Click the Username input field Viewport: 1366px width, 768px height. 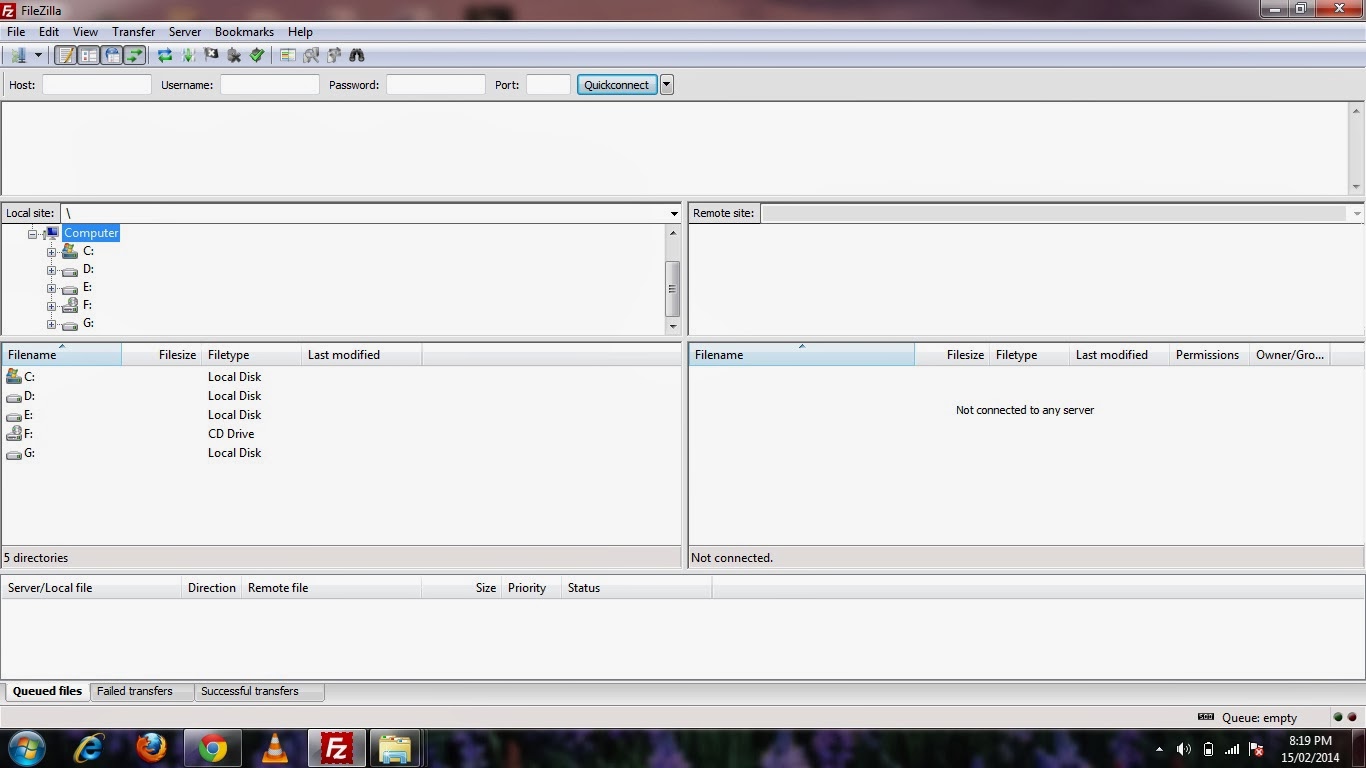(270, 85)
